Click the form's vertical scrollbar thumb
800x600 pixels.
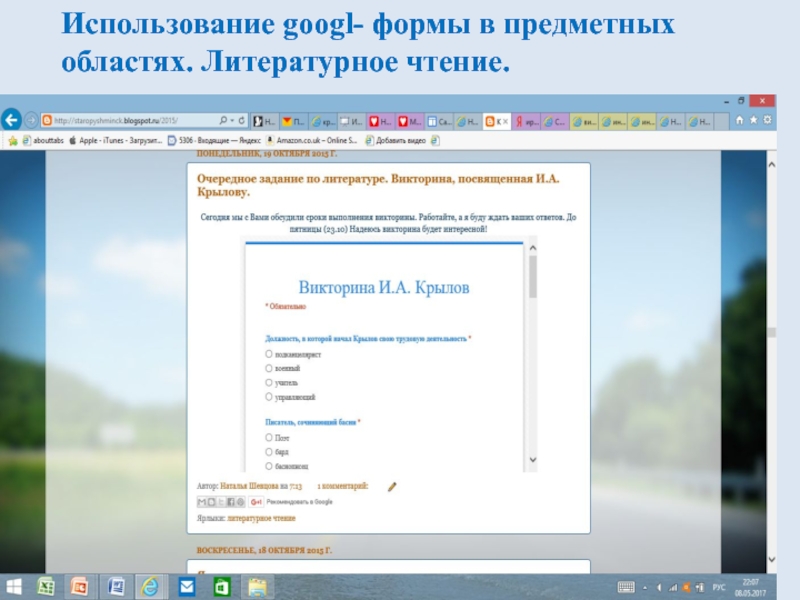(532, 276)
